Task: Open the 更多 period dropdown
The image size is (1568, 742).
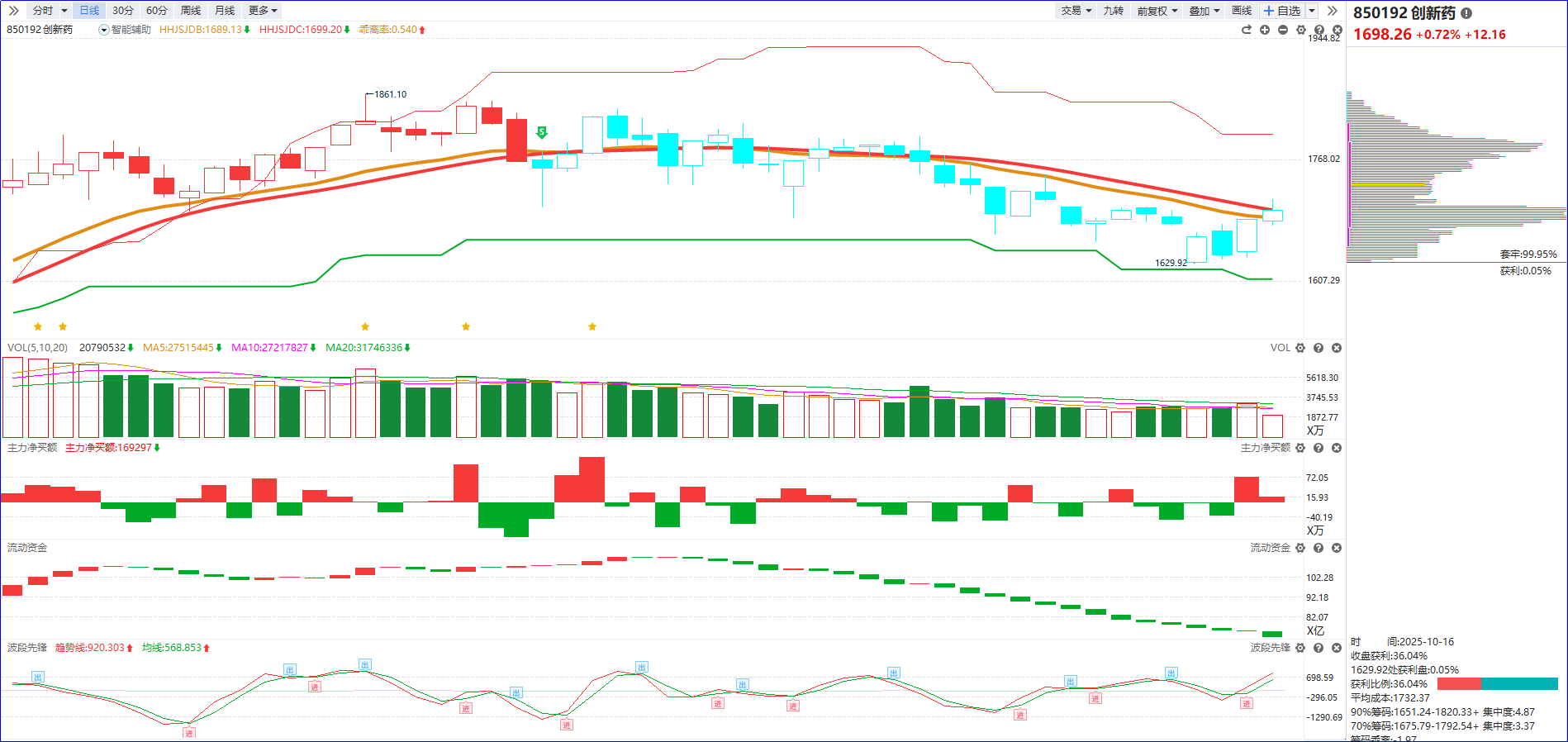Action: (x=263, y=11)
